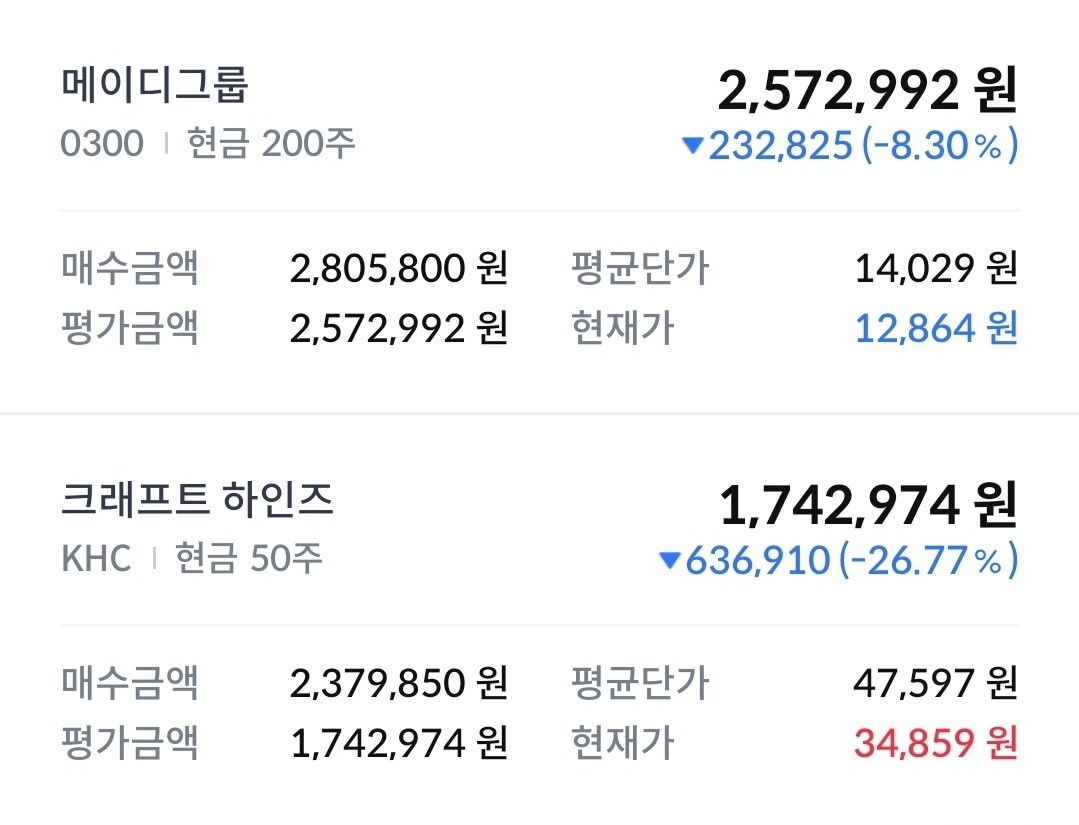Tap the -8.30% loss percentage

pos(940,146)
